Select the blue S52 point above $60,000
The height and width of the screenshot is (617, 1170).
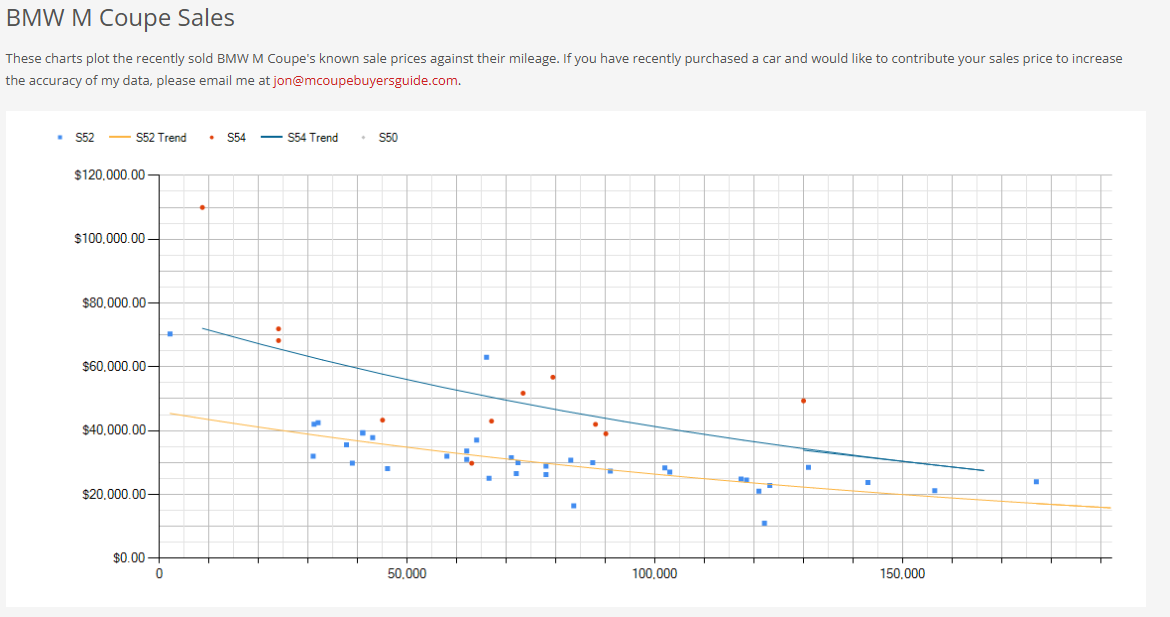(x=487, y=357)
